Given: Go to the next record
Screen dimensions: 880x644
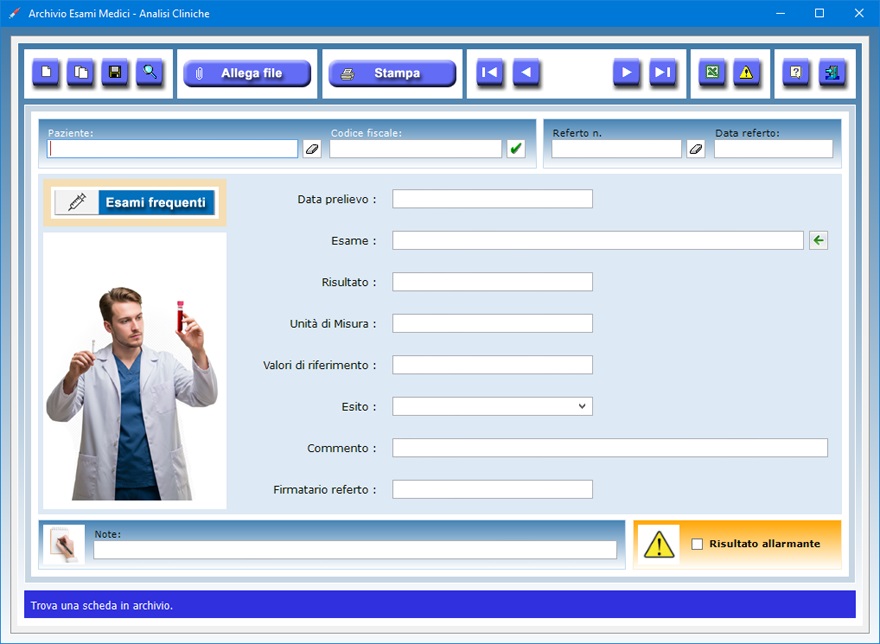Looking at the screenshot, I should coord(626,73).
